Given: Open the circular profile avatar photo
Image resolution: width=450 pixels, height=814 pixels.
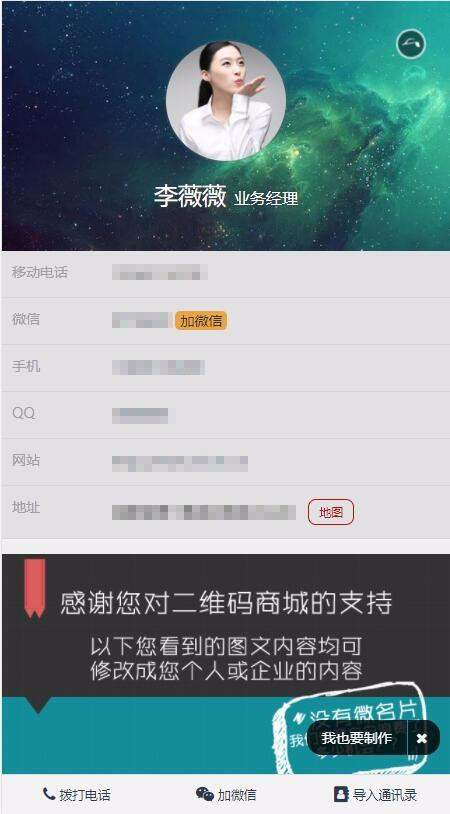Looking at the screenshot, I should tap(226, 101).
